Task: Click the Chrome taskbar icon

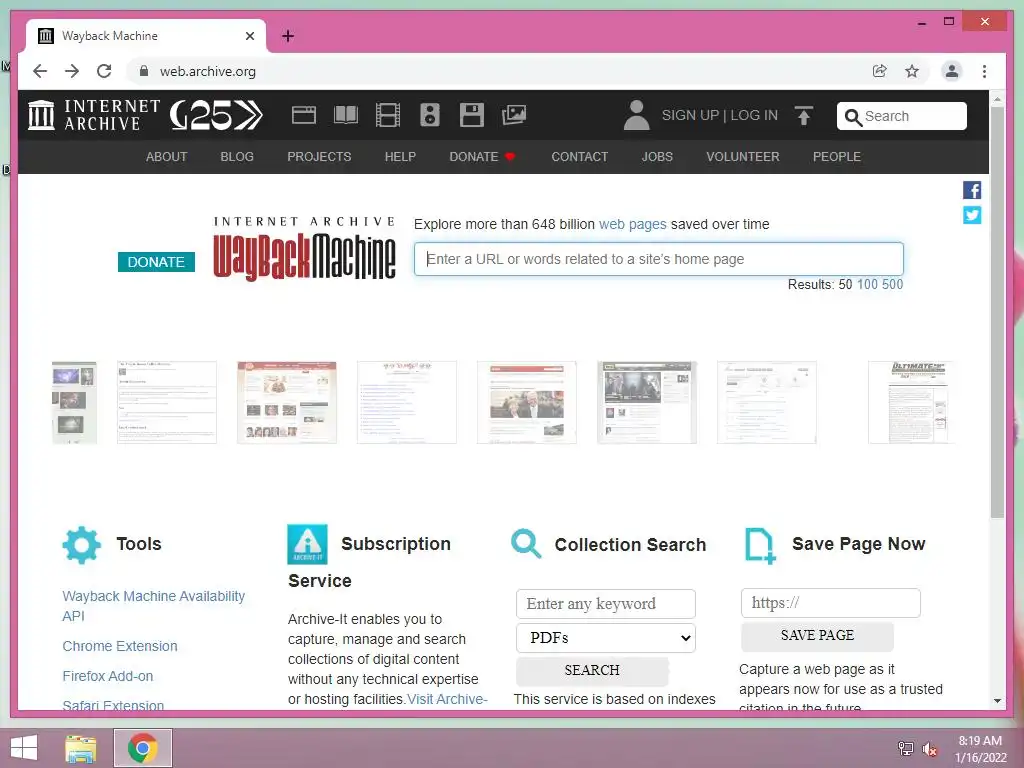Action: [x=142, y=748]
